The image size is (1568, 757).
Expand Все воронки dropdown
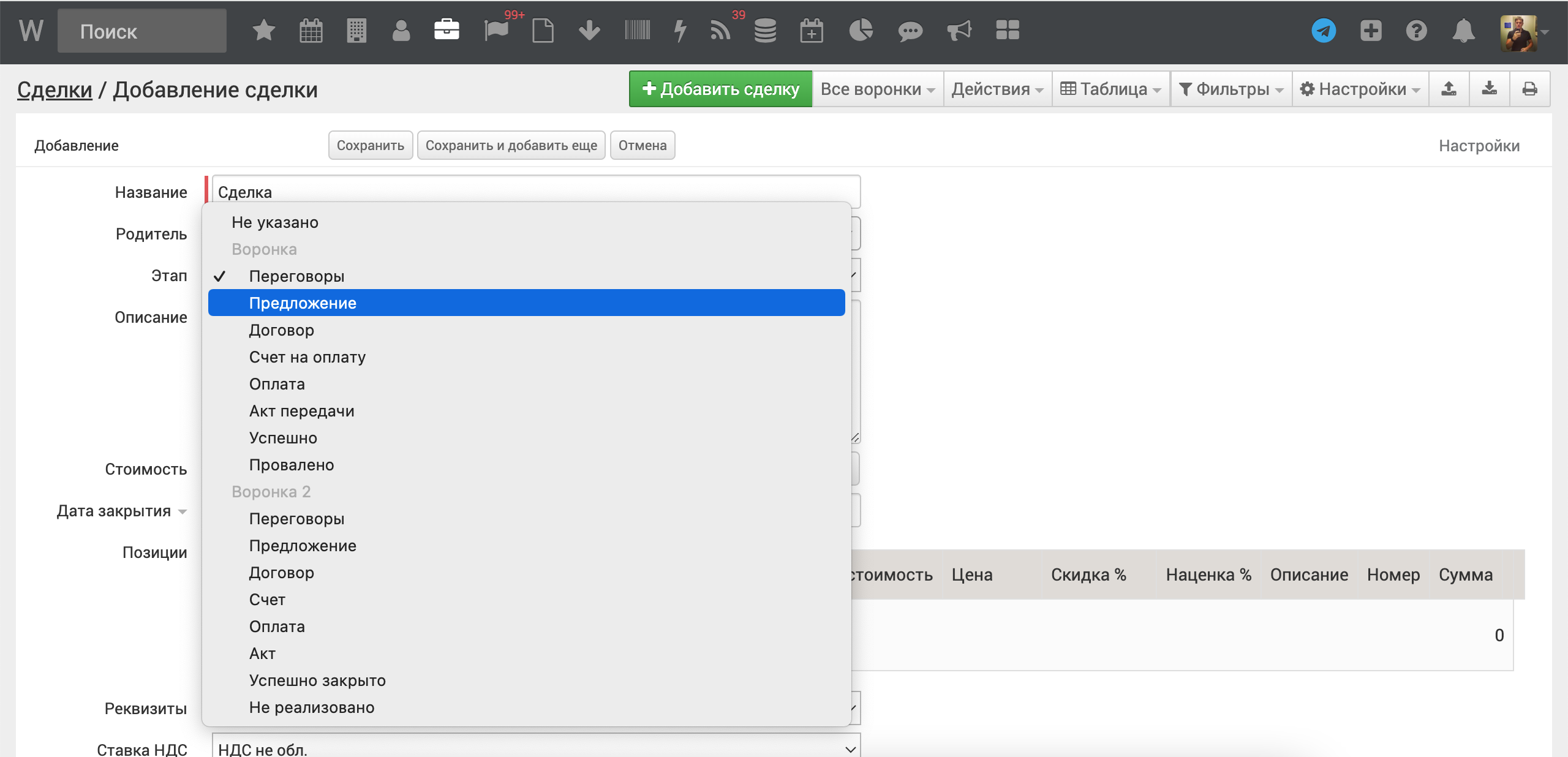(x=877, y=89)
